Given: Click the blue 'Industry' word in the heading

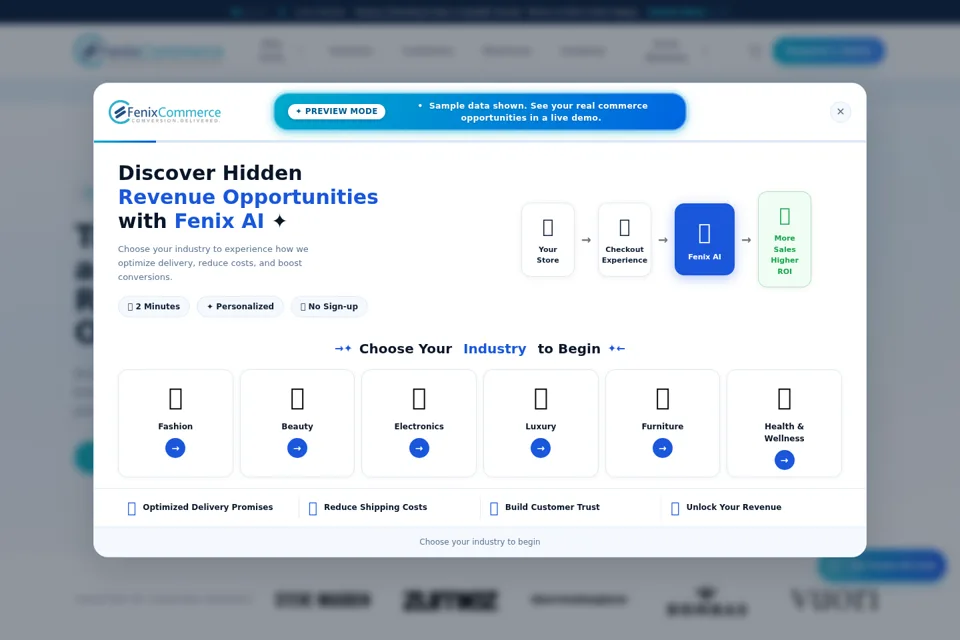Looking at the screenshot, I should 495,348.
